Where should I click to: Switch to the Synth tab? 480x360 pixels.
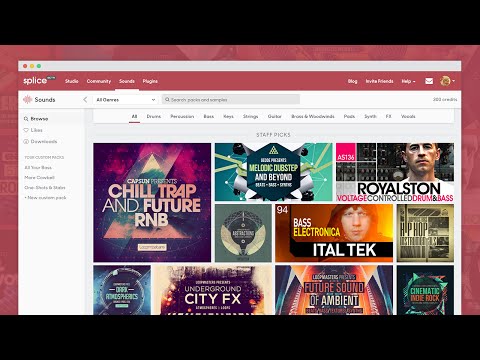(x=370, y=116)
